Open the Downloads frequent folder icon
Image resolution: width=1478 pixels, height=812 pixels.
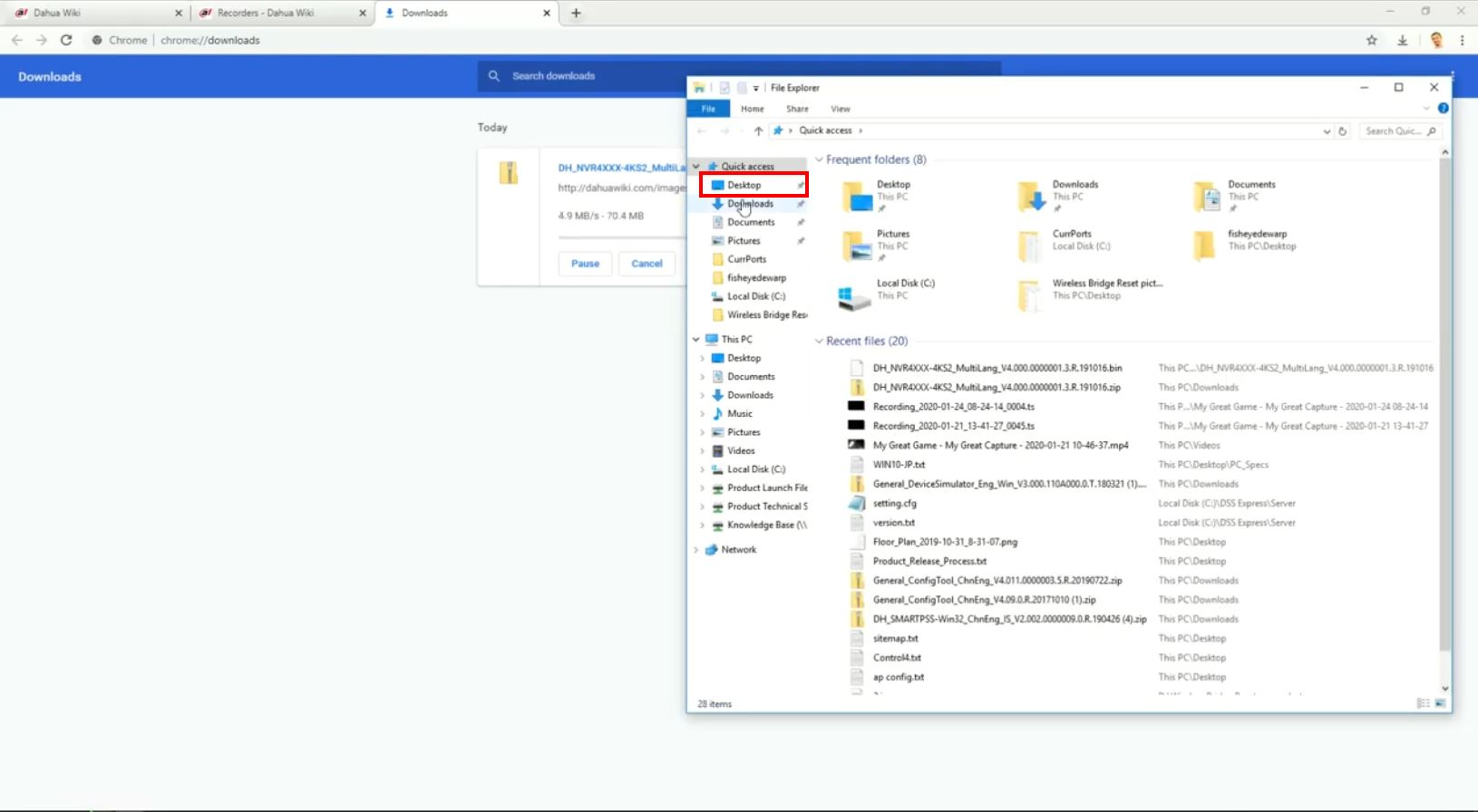tap(1032, 196)
